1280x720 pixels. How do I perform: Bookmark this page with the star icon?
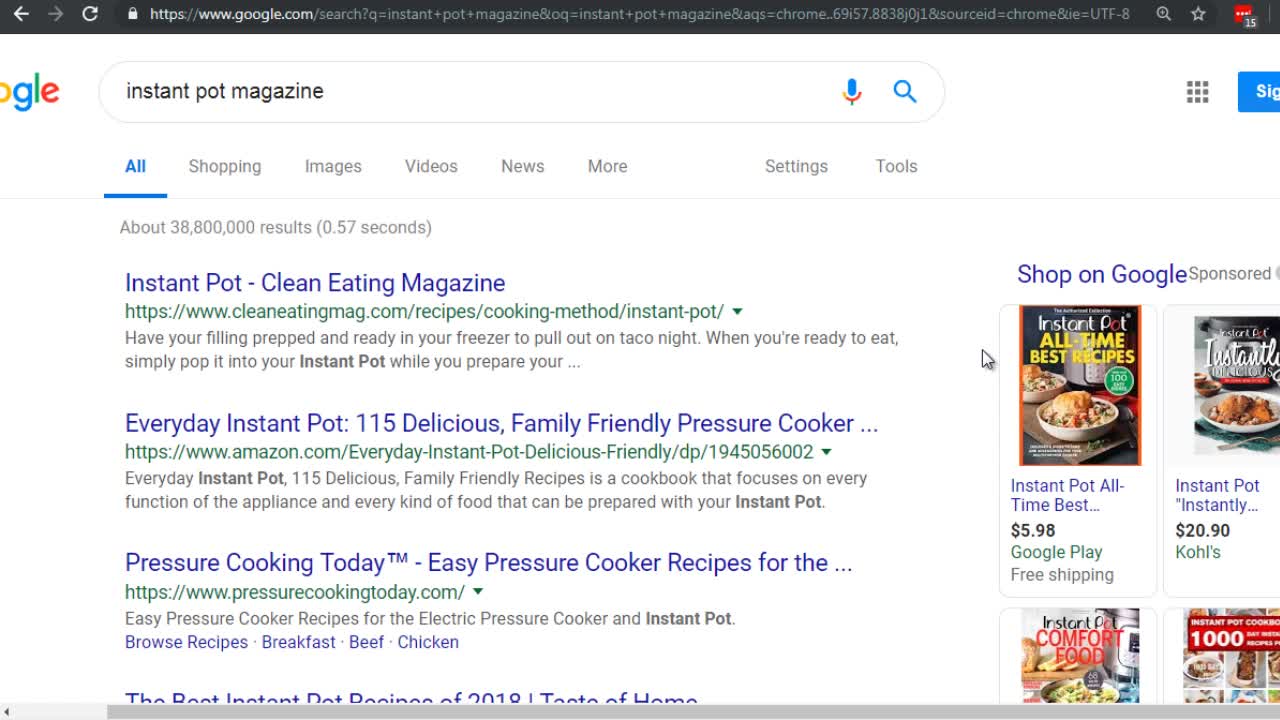tap(1198, 14)
